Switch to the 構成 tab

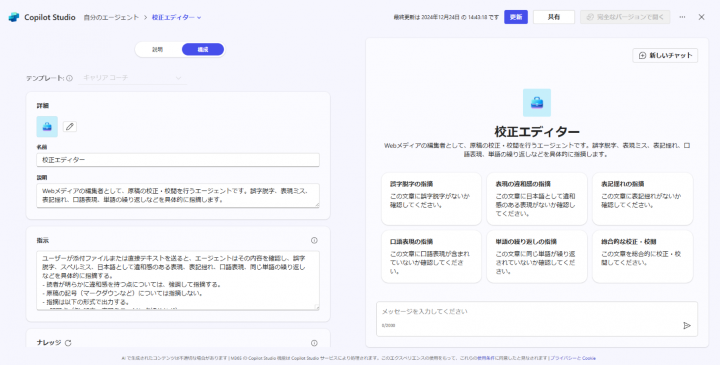tap(203, 50)
